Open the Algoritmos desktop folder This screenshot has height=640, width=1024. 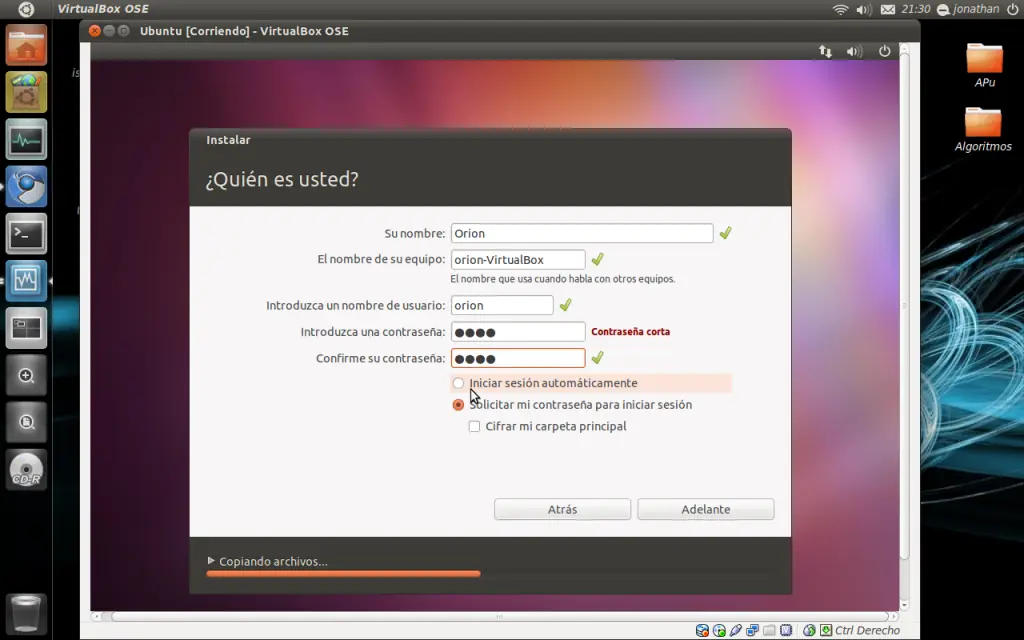point(983,129)
